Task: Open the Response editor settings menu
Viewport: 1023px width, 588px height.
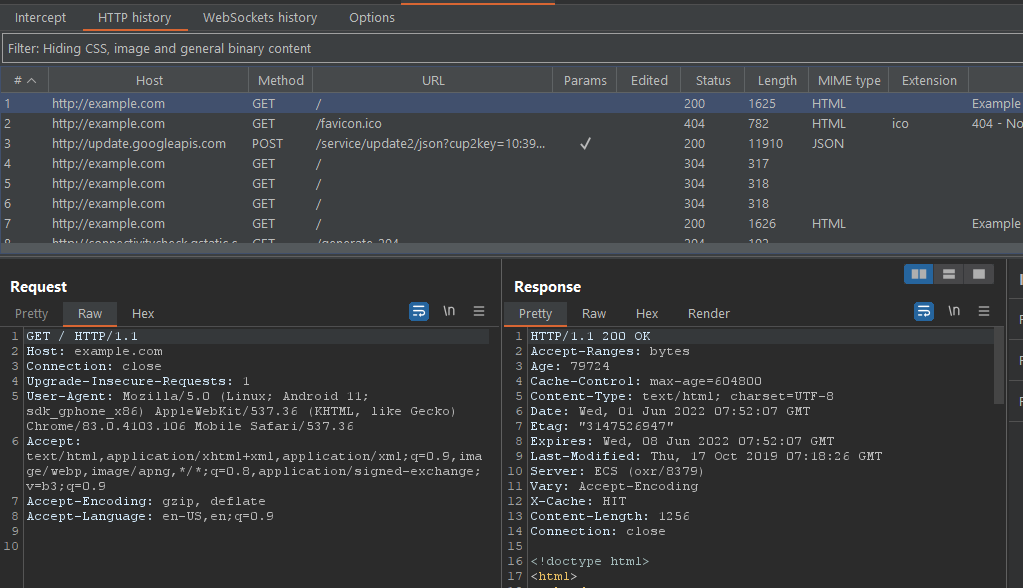Action: pyautogui.click(x=983, y=311)
